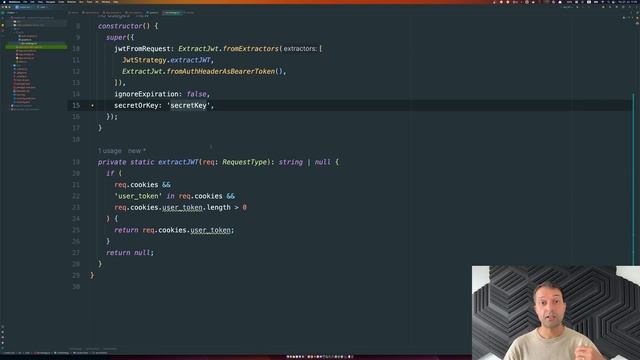The height and width of the screenshot is (360, 640).
Task: Click the 'new *' author hint above extractJWT
Action: click(x=137, y=151)
